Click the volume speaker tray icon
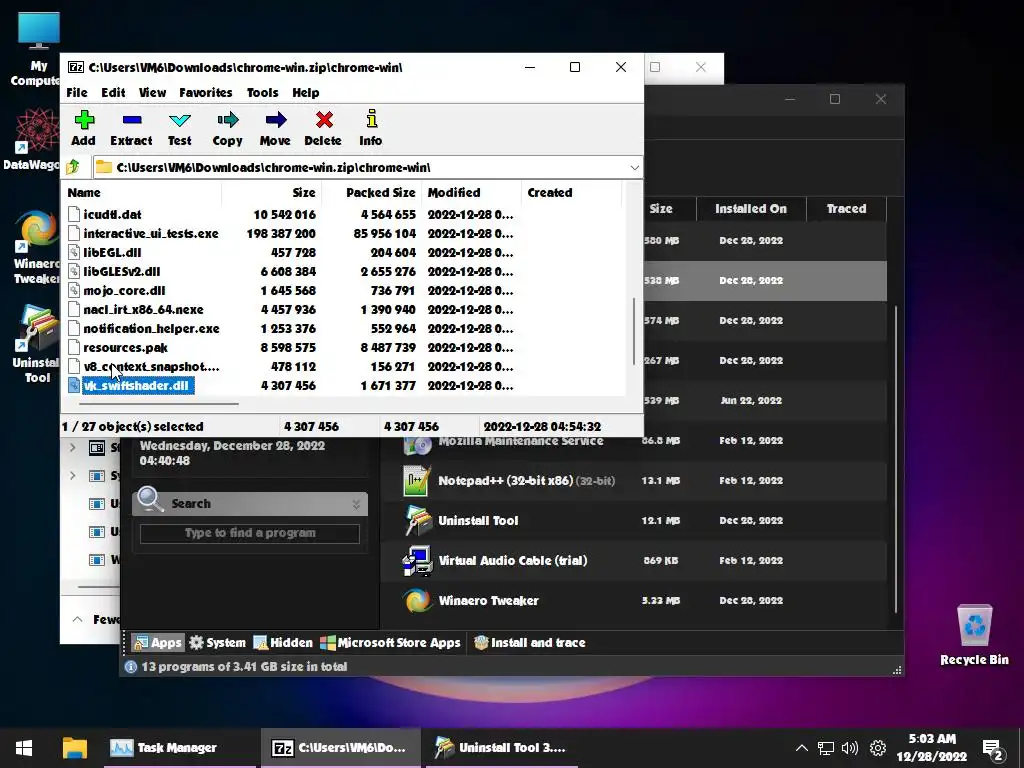1024x768 pixels. pyautogui.click(x=850, y=748)
